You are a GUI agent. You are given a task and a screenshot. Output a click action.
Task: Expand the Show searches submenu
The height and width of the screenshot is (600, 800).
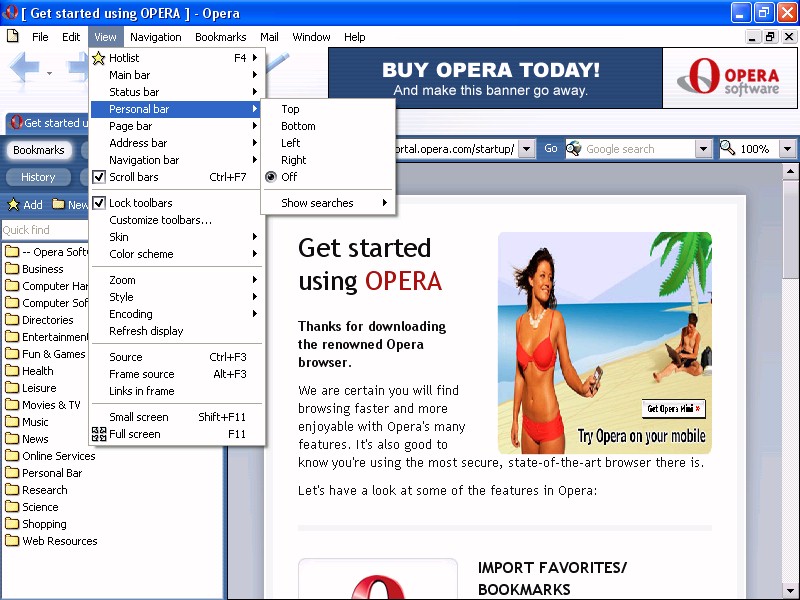pos(328,203)
